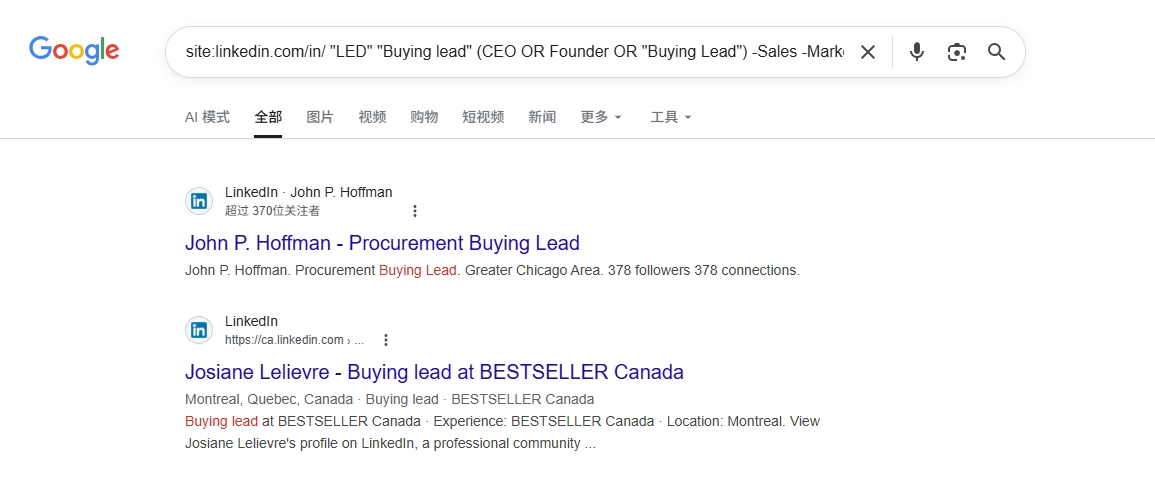Go to 短视频 short videos tab

pos(483,117)
